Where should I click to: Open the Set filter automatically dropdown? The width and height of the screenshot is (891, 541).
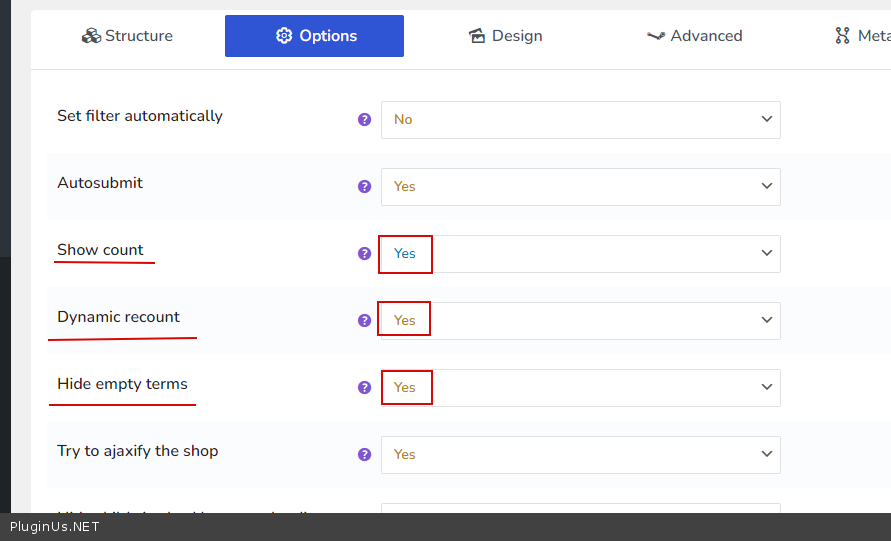pos(580,119)
